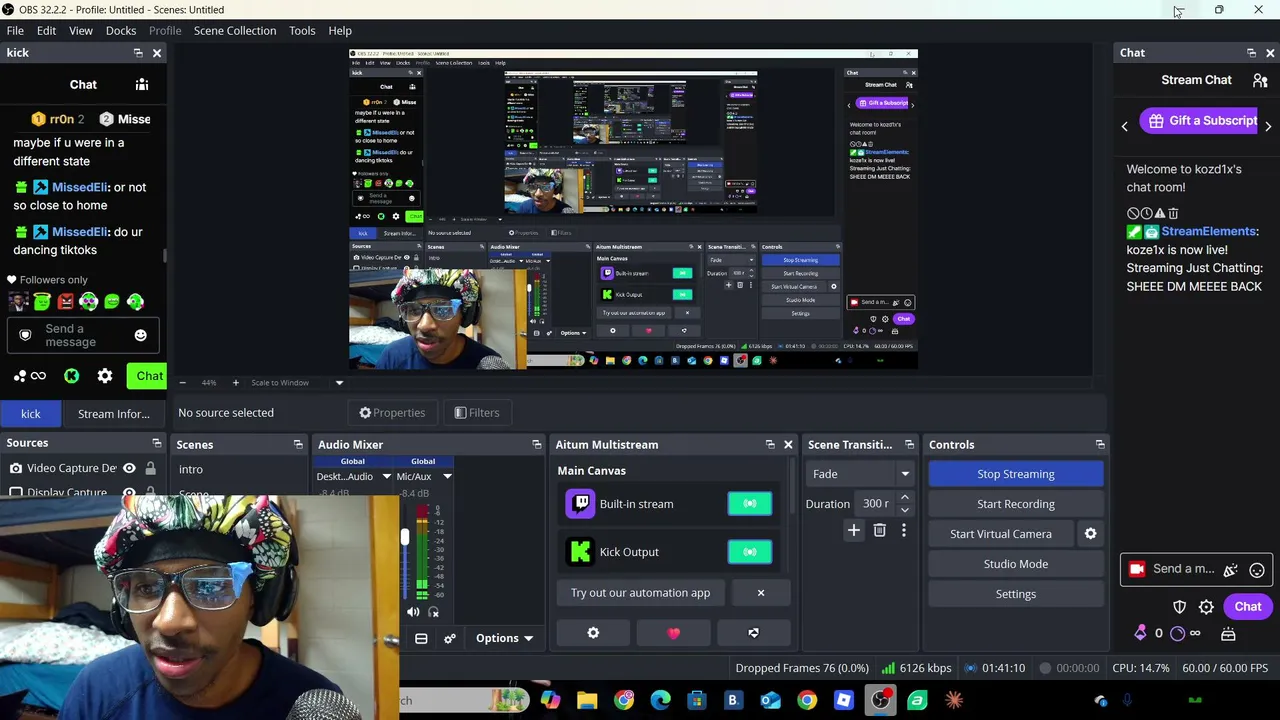
Task: Float the Scenes dock
Action: [298, 445]
